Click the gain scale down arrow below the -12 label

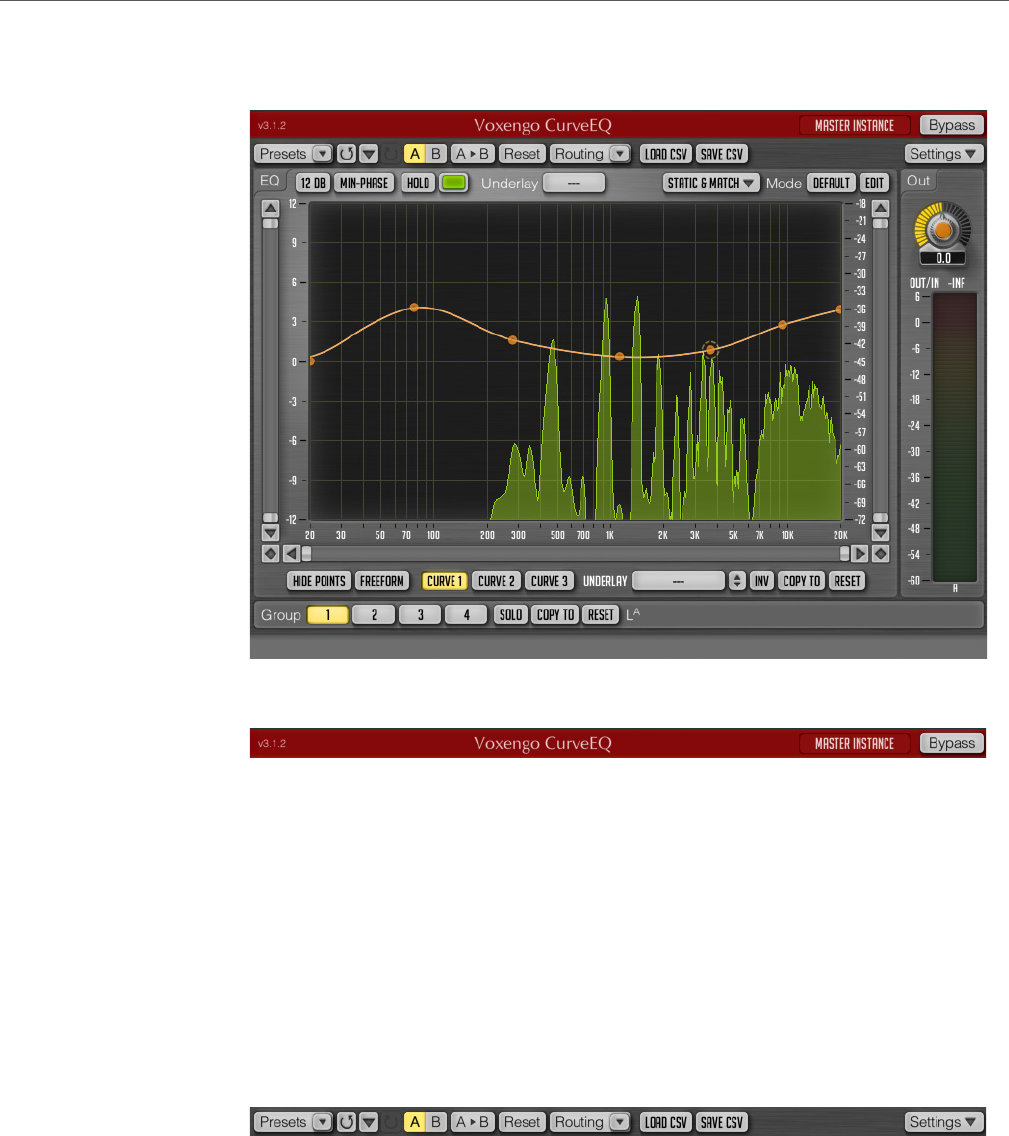[270, 533]
